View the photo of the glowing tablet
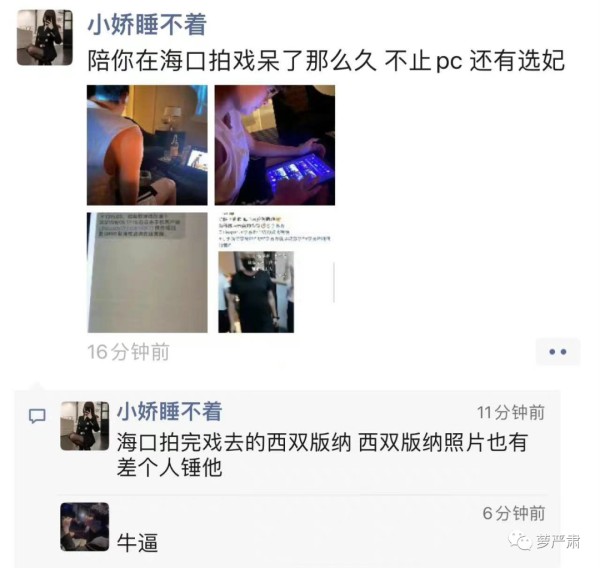Image resolution: width=600 pixels, height=568 pixels. 275,145
